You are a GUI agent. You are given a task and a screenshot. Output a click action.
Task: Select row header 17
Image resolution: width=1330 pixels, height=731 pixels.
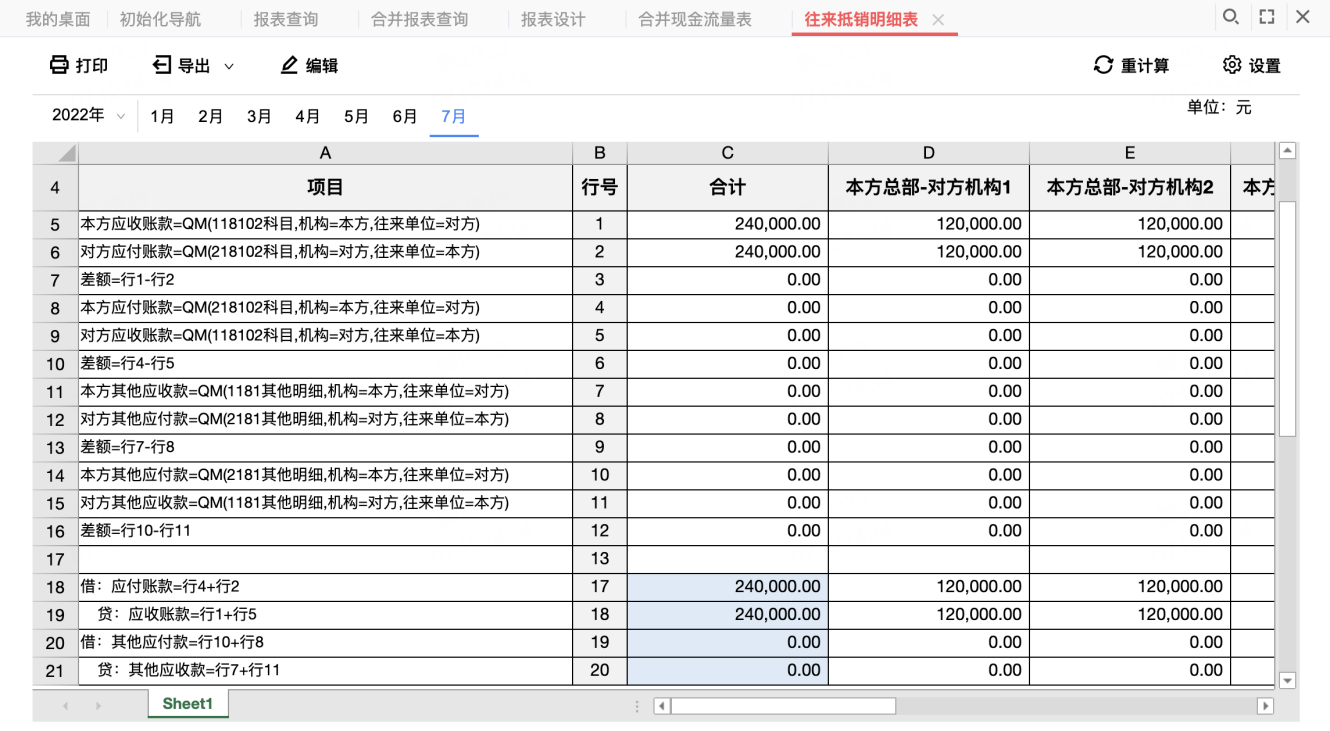[x=55, y=559]
